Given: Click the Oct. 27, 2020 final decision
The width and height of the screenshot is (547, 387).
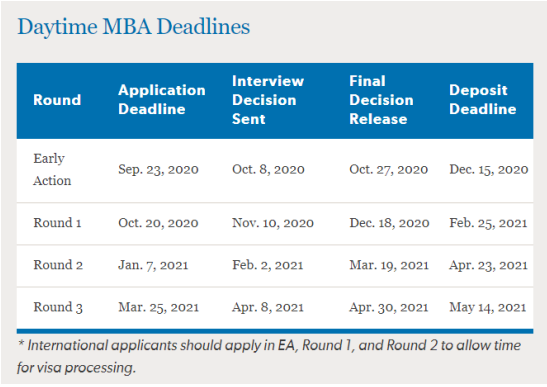Looking at the screenshot, I should click(x=389, y=170).
